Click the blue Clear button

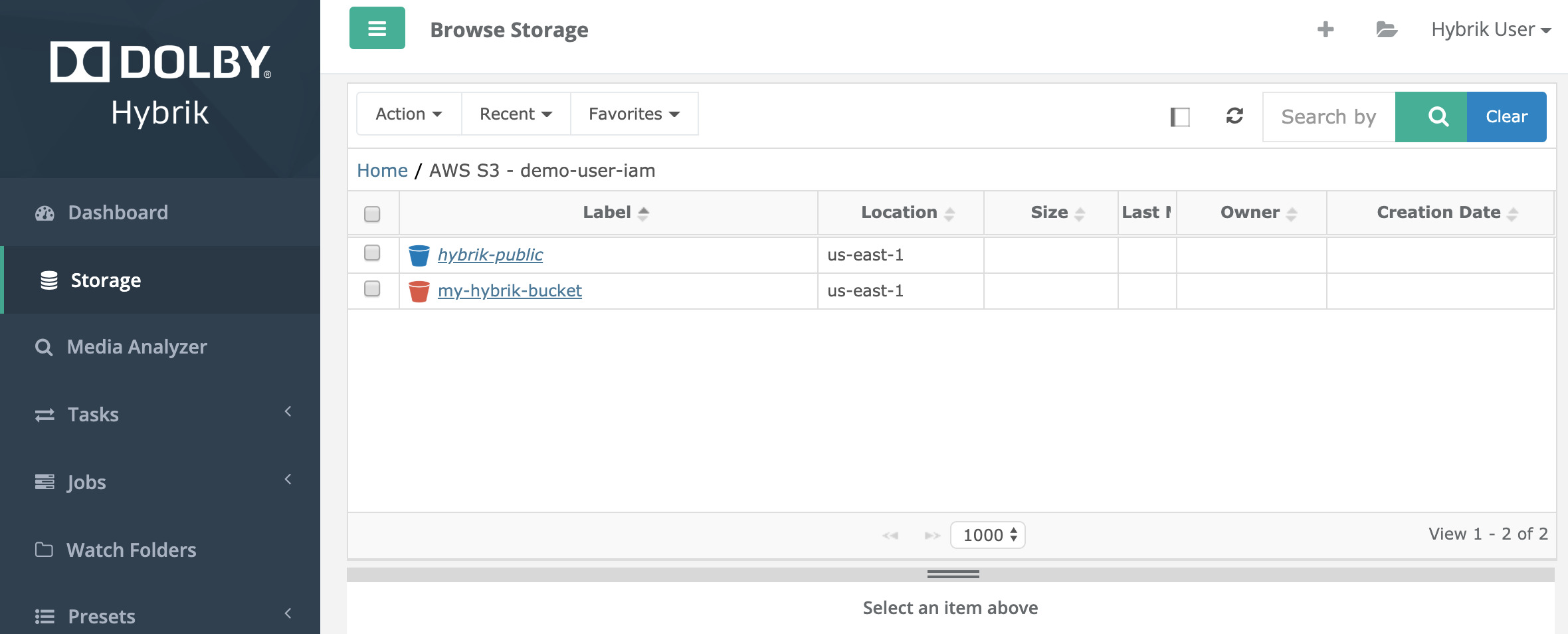tap(1507, 117)
